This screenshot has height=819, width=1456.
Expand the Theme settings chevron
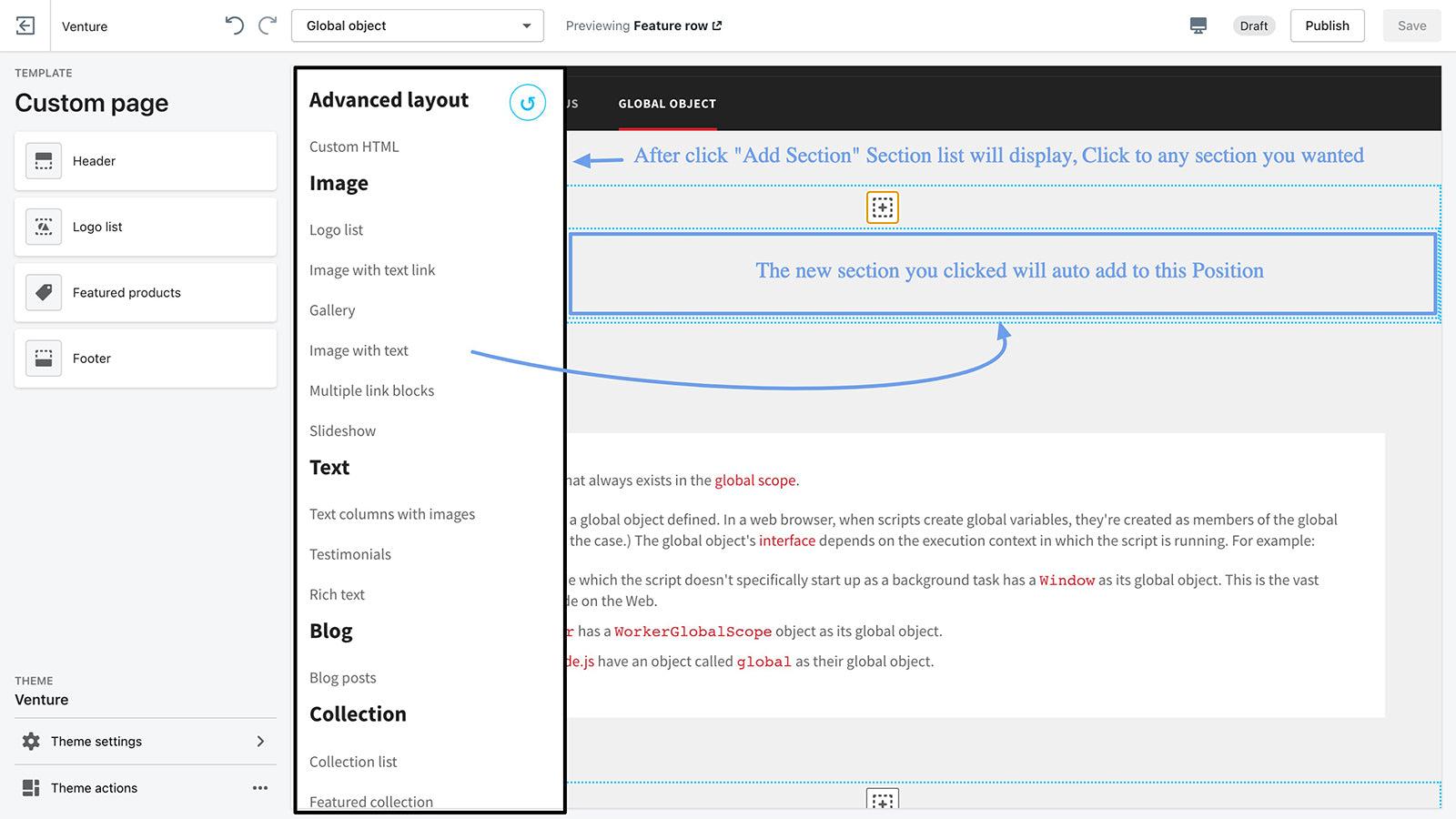pyautogui.click(x=260, y=742)
